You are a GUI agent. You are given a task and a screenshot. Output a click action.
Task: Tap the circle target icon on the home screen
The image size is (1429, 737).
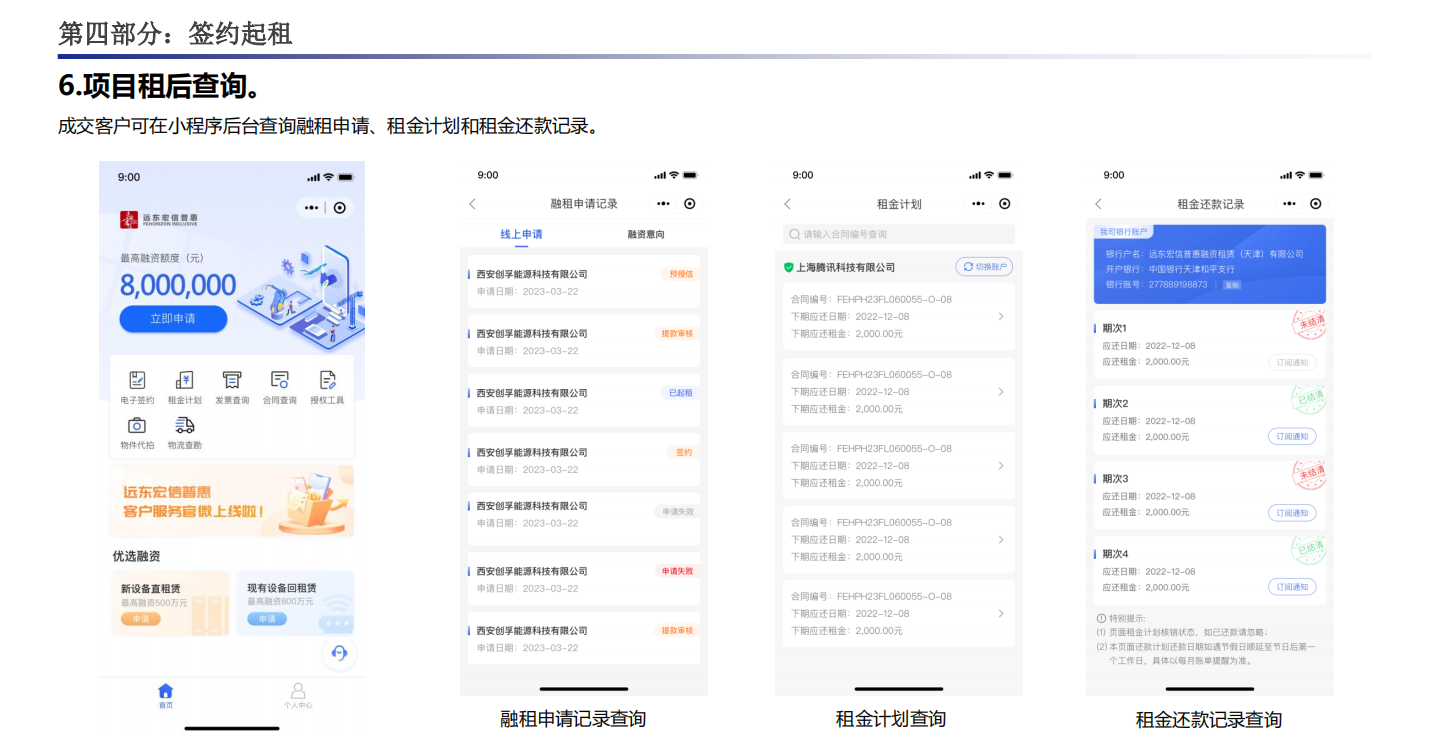coord(340,208)
